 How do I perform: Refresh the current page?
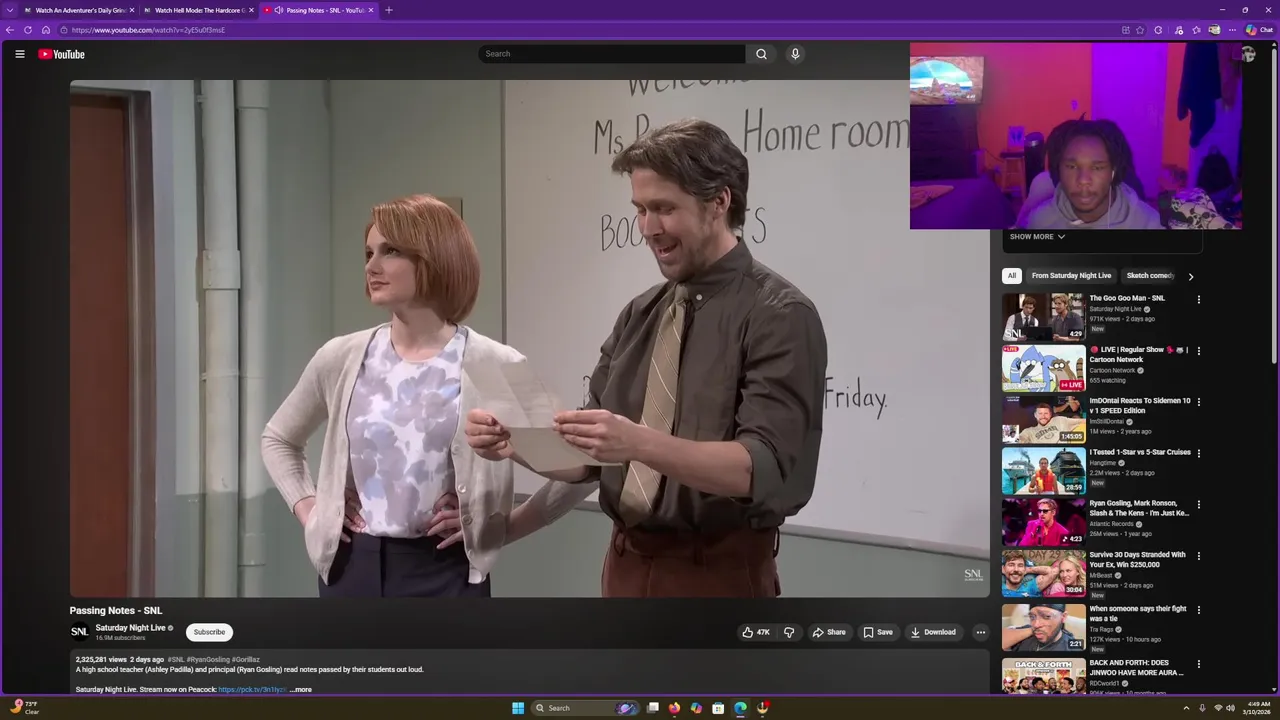(x=28, y=30)
